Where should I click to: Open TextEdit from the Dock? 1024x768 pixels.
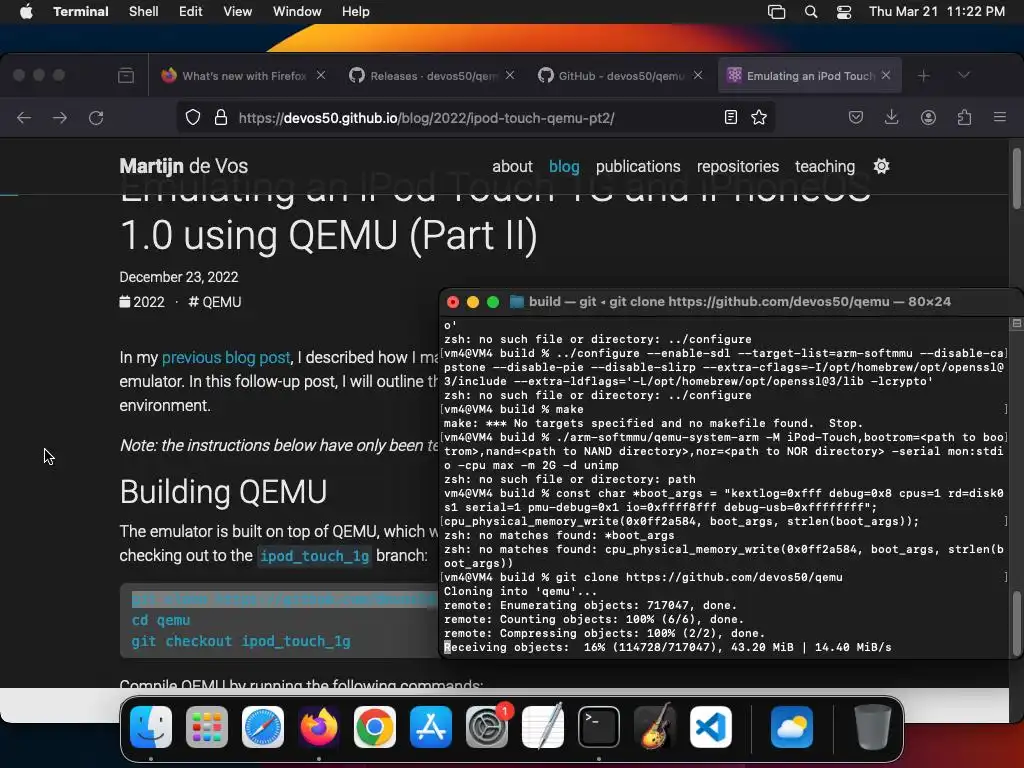point(543,727)
